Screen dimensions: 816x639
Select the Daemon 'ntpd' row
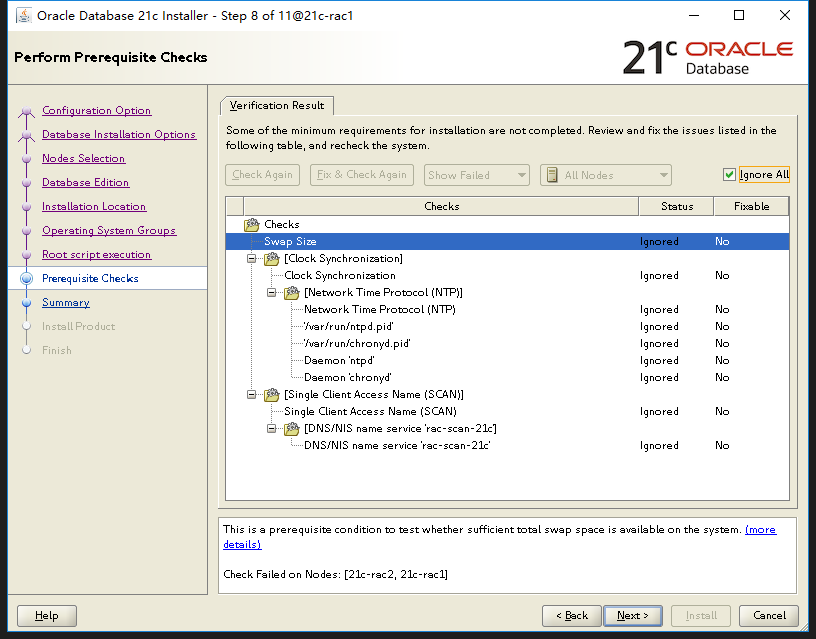[507, 361]
